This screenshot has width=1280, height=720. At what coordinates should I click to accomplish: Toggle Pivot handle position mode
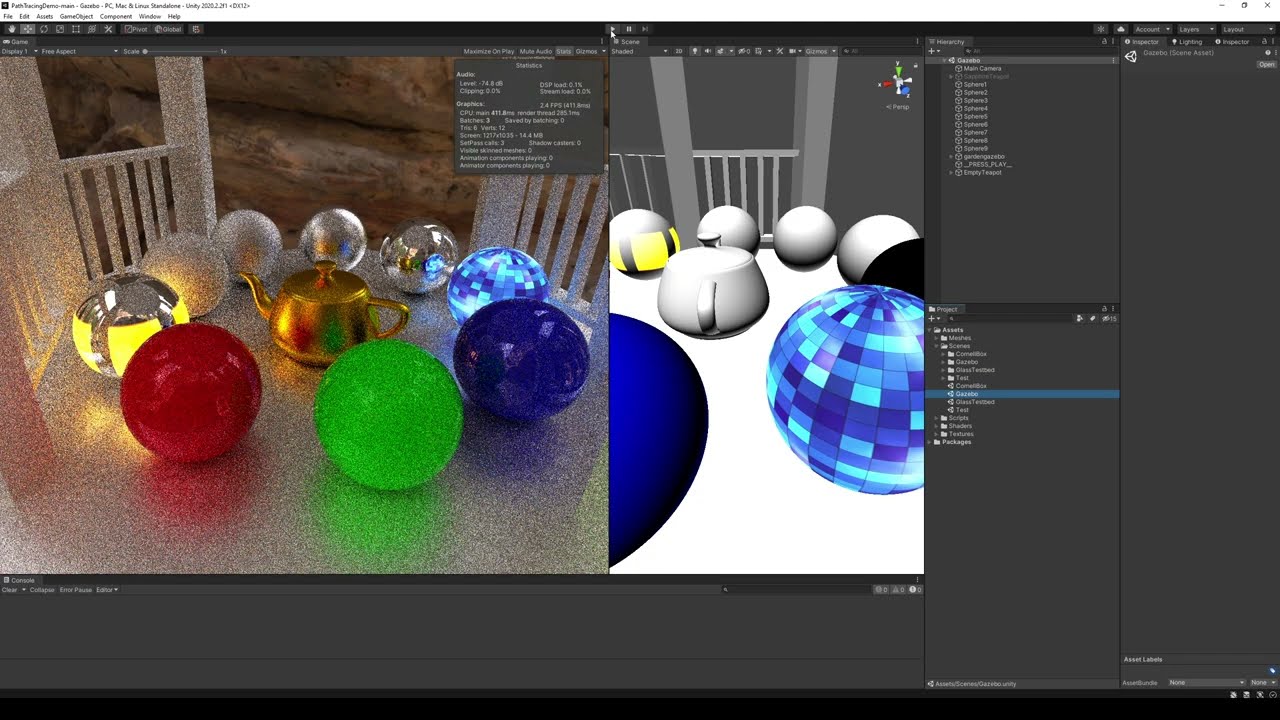(136, 29)
